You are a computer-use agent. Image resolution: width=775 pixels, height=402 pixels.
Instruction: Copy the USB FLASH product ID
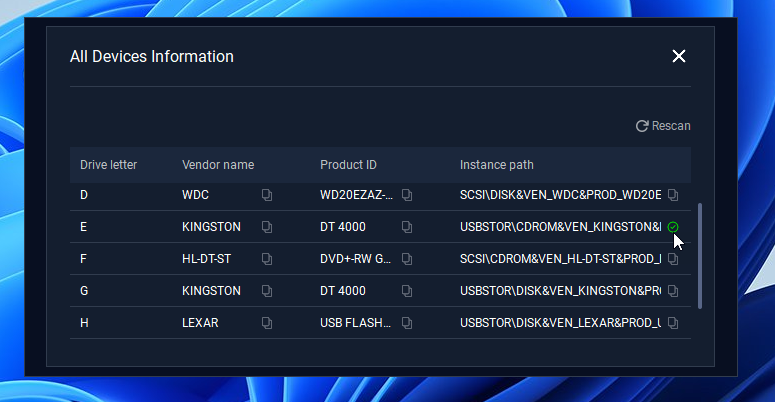point(407,323)
